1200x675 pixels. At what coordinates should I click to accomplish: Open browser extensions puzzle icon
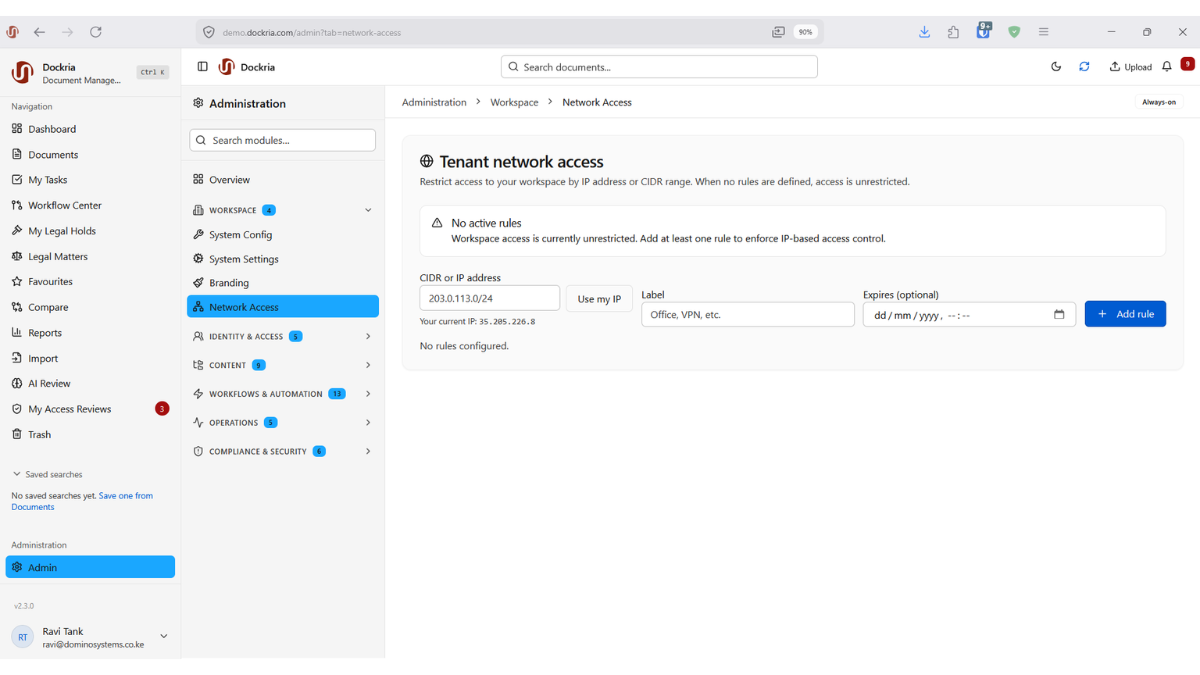point(953,32)
